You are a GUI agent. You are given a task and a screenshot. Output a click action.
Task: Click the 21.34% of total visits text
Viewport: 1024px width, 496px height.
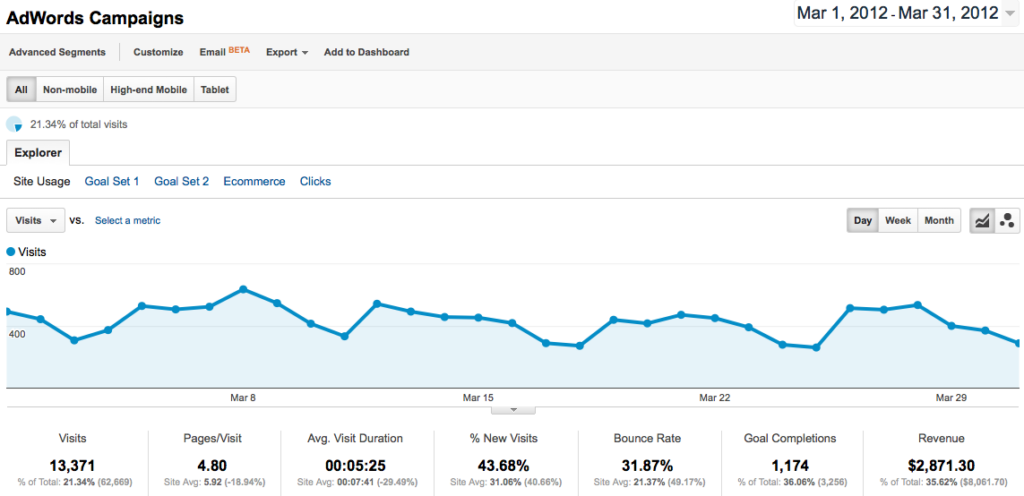[79, 124]
